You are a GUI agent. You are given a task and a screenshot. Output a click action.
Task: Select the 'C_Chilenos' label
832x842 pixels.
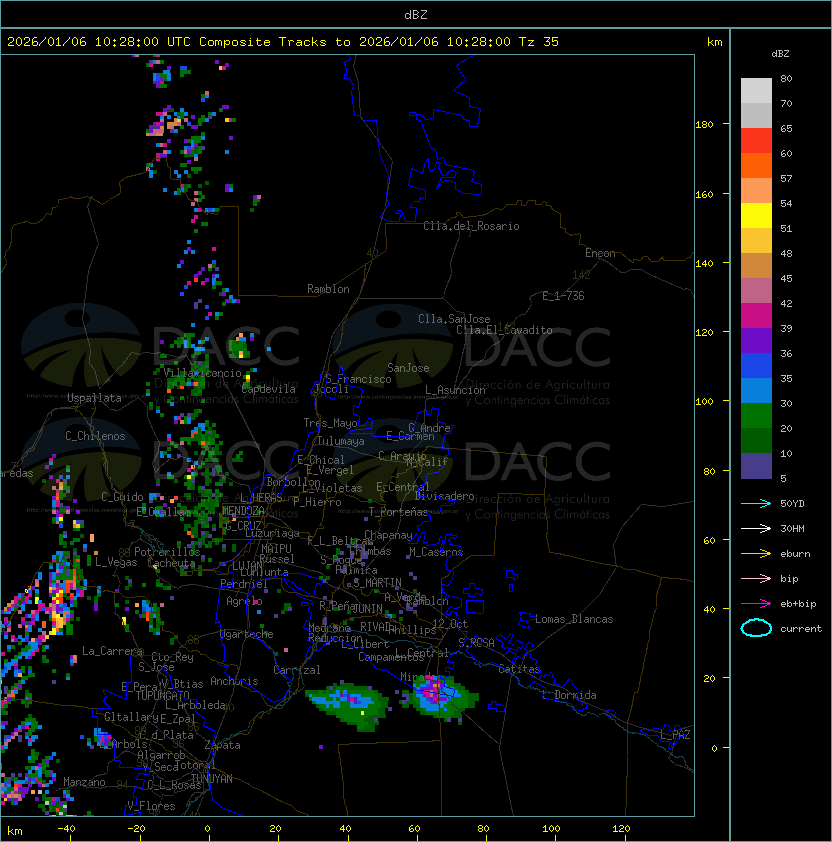coord(95,436)
